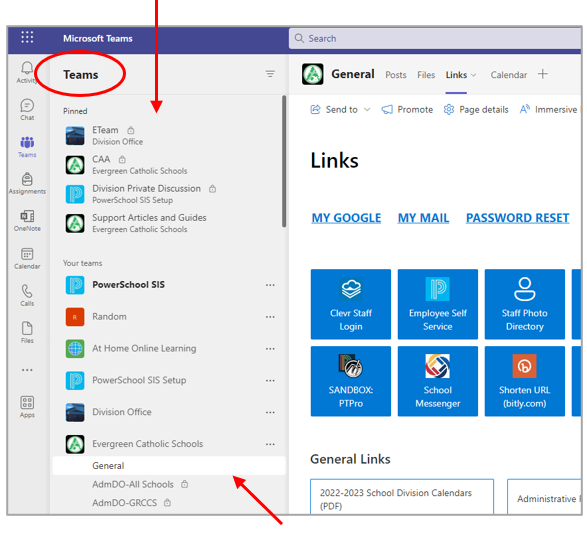
Task: Select the AdmDO-All Schools channel
Action: pos(169,484)
